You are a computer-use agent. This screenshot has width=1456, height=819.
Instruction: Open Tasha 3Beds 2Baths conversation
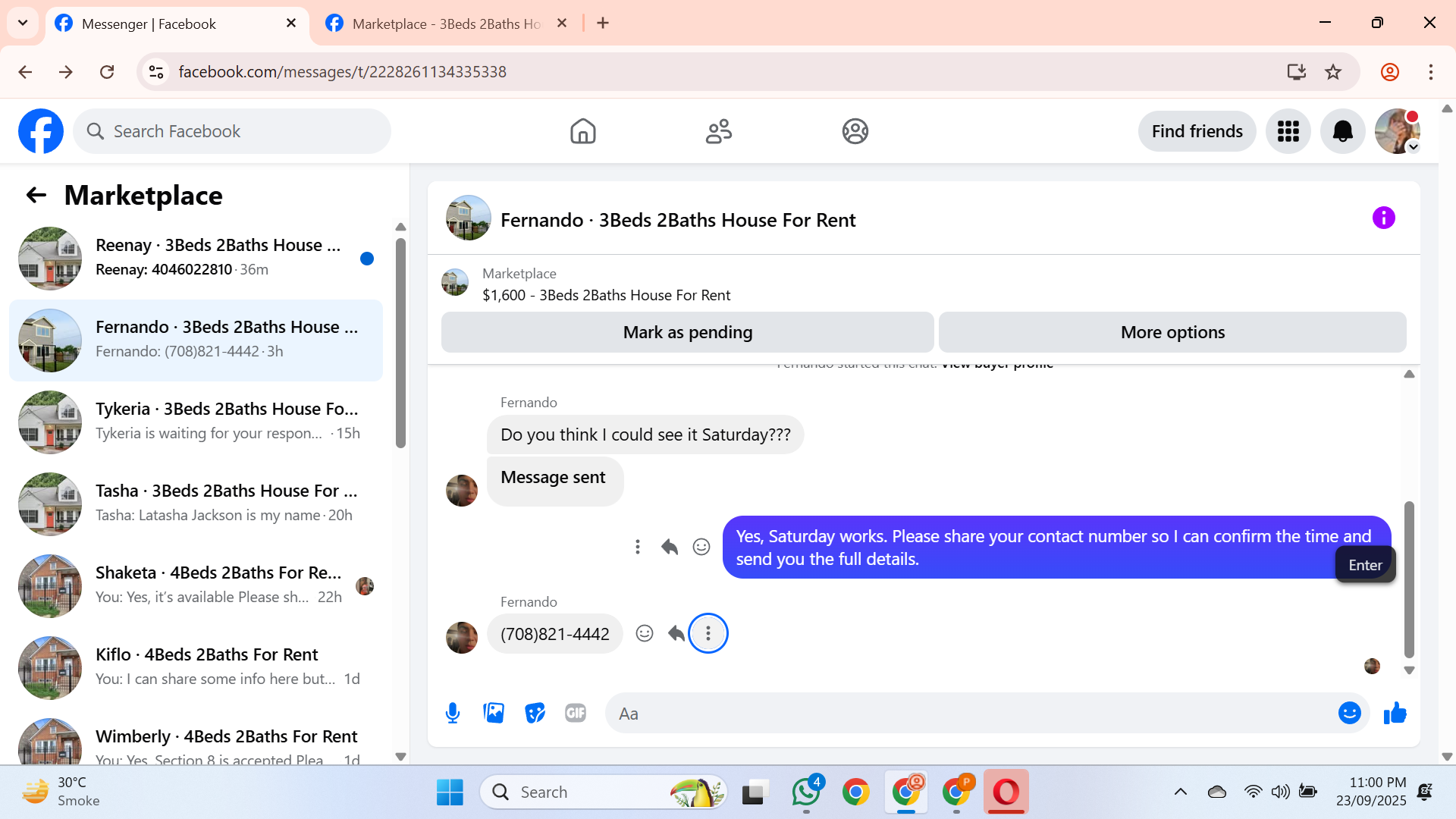click(x=196, y=504)
